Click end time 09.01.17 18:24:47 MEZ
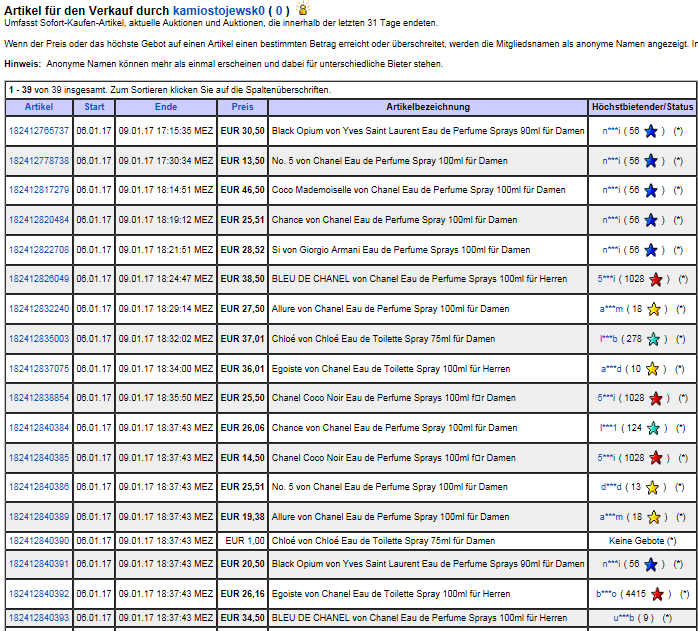Image resolution: width=698 pixels, height=631 pixels. [166, 279]
